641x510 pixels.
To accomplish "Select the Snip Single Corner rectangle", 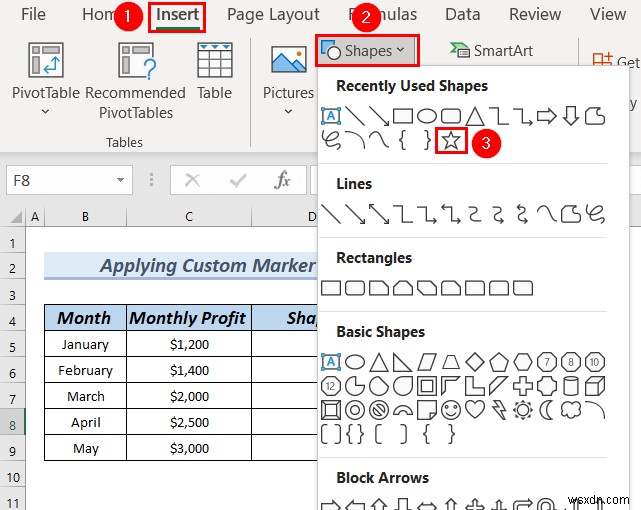I will pyautogui.click(x=379, y=288).
